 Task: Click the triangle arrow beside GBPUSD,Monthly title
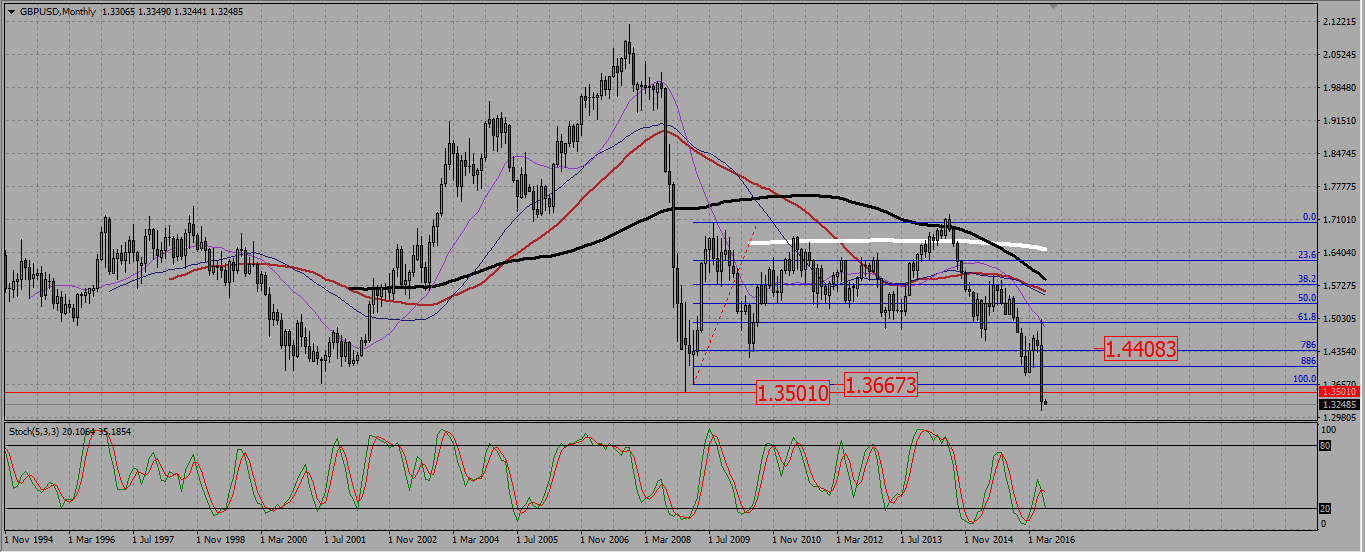point(11,12)
